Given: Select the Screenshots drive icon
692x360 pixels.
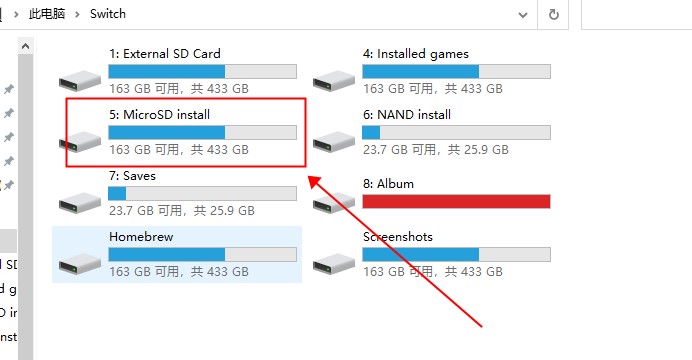Looking at the screenshot, I should (x=334, y=264).
